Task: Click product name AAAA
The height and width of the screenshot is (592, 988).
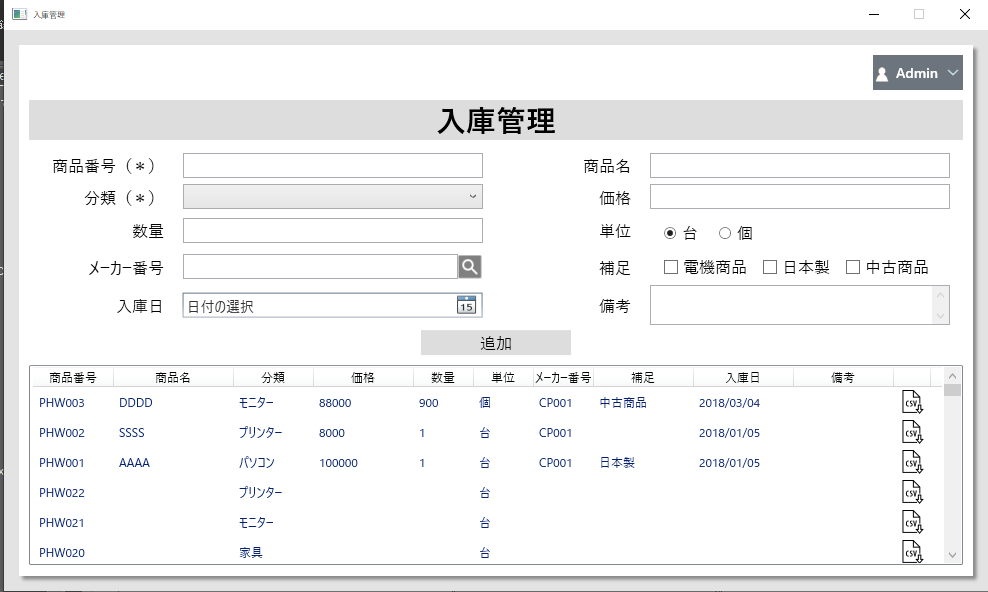Action: pos(134,462)
